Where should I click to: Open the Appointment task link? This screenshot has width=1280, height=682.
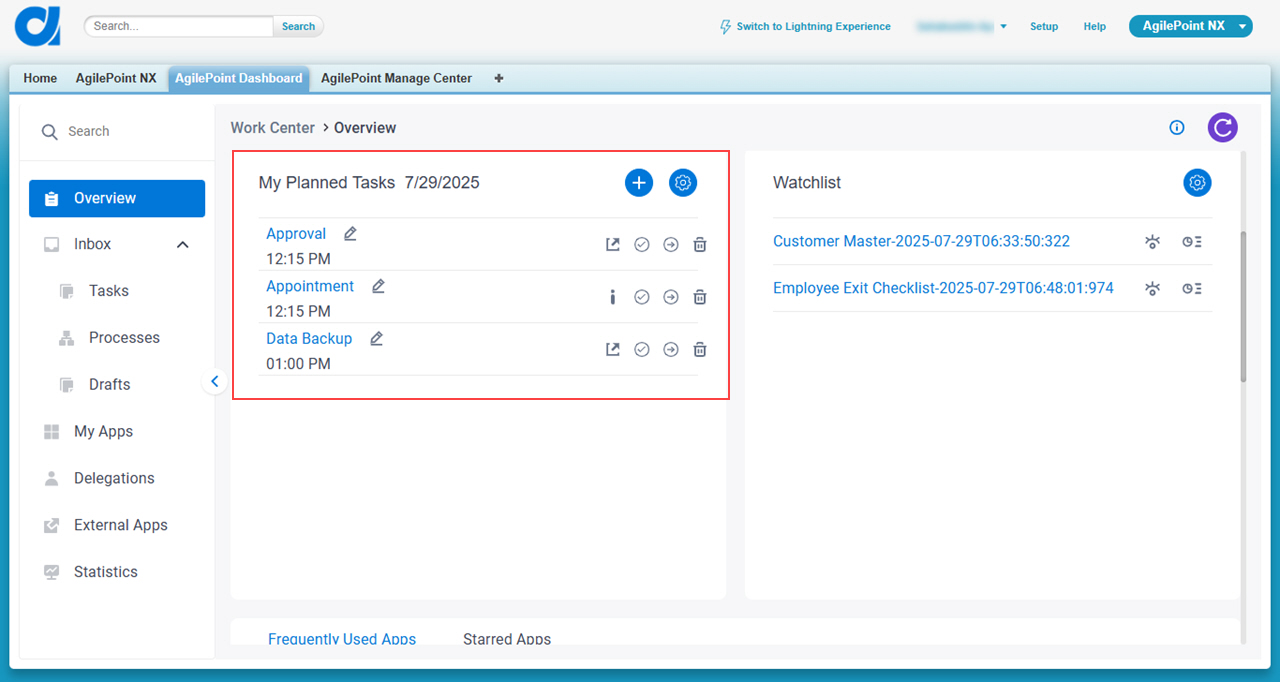tap(310, 286)
